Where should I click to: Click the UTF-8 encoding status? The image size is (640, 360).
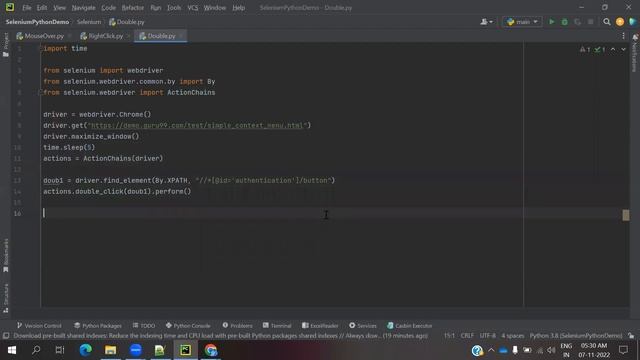coord(487,336)
